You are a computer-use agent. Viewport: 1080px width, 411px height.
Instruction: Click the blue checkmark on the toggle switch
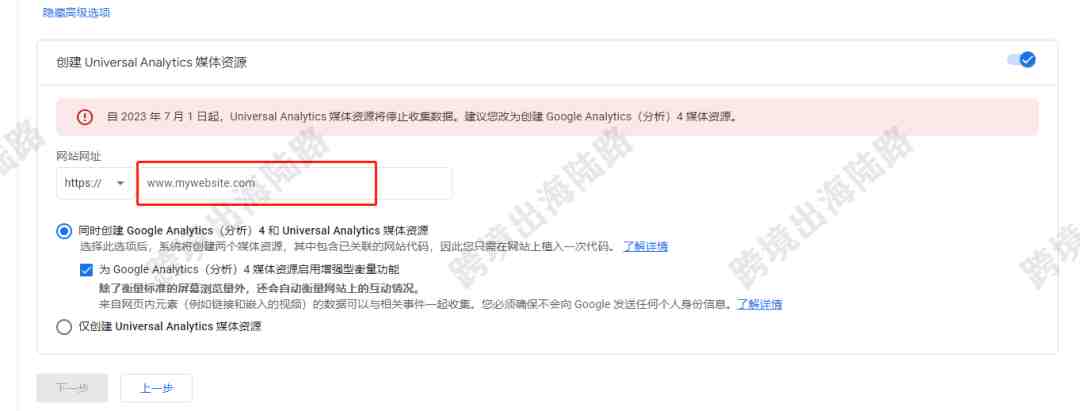click(1028, 60)
